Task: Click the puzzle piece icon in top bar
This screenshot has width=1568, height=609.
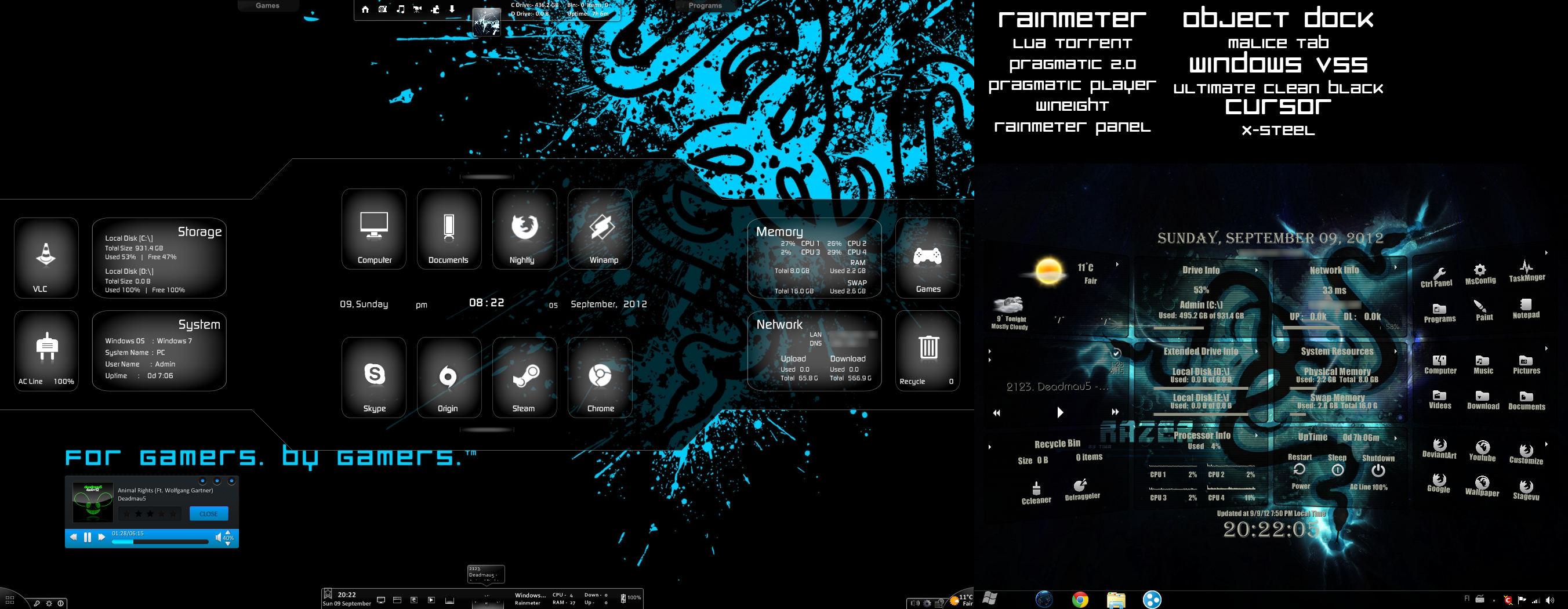Action: point(435,9)
